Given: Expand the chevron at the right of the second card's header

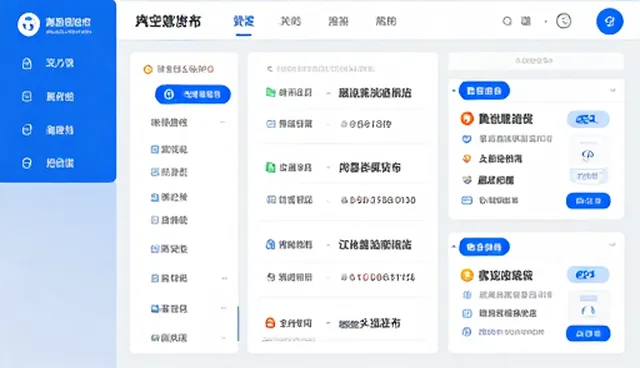Looking at the screenshot, I should (x=612, y=245).
